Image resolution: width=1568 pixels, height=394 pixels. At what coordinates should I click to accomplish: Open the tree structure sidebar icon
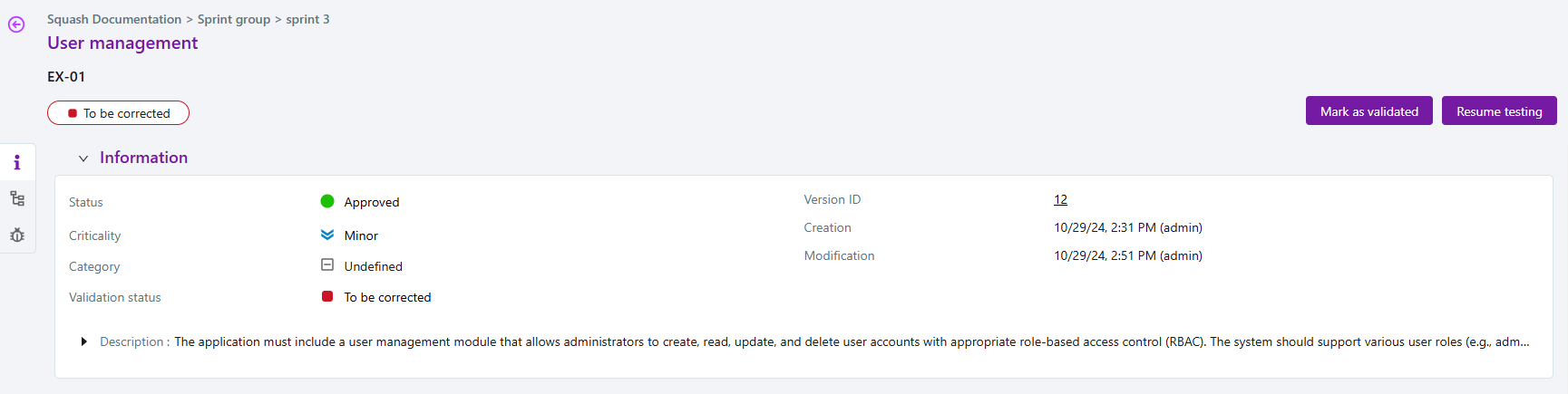[17, 198]
